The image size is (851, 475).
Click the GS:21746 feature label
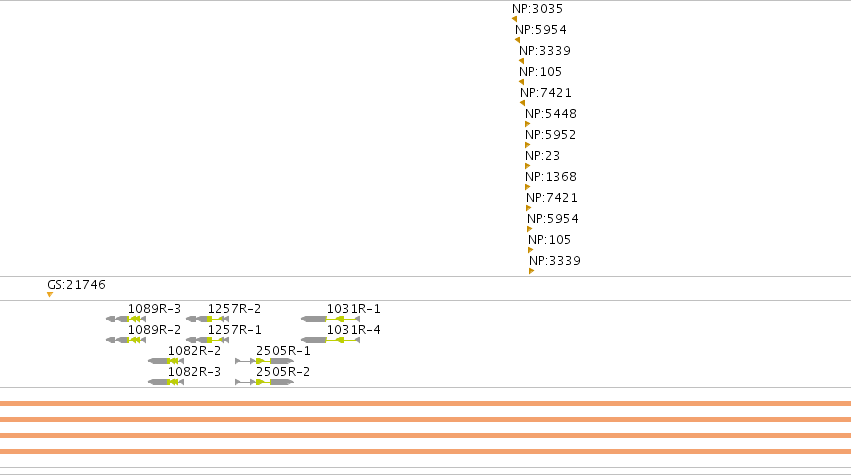tap(77, 284)
